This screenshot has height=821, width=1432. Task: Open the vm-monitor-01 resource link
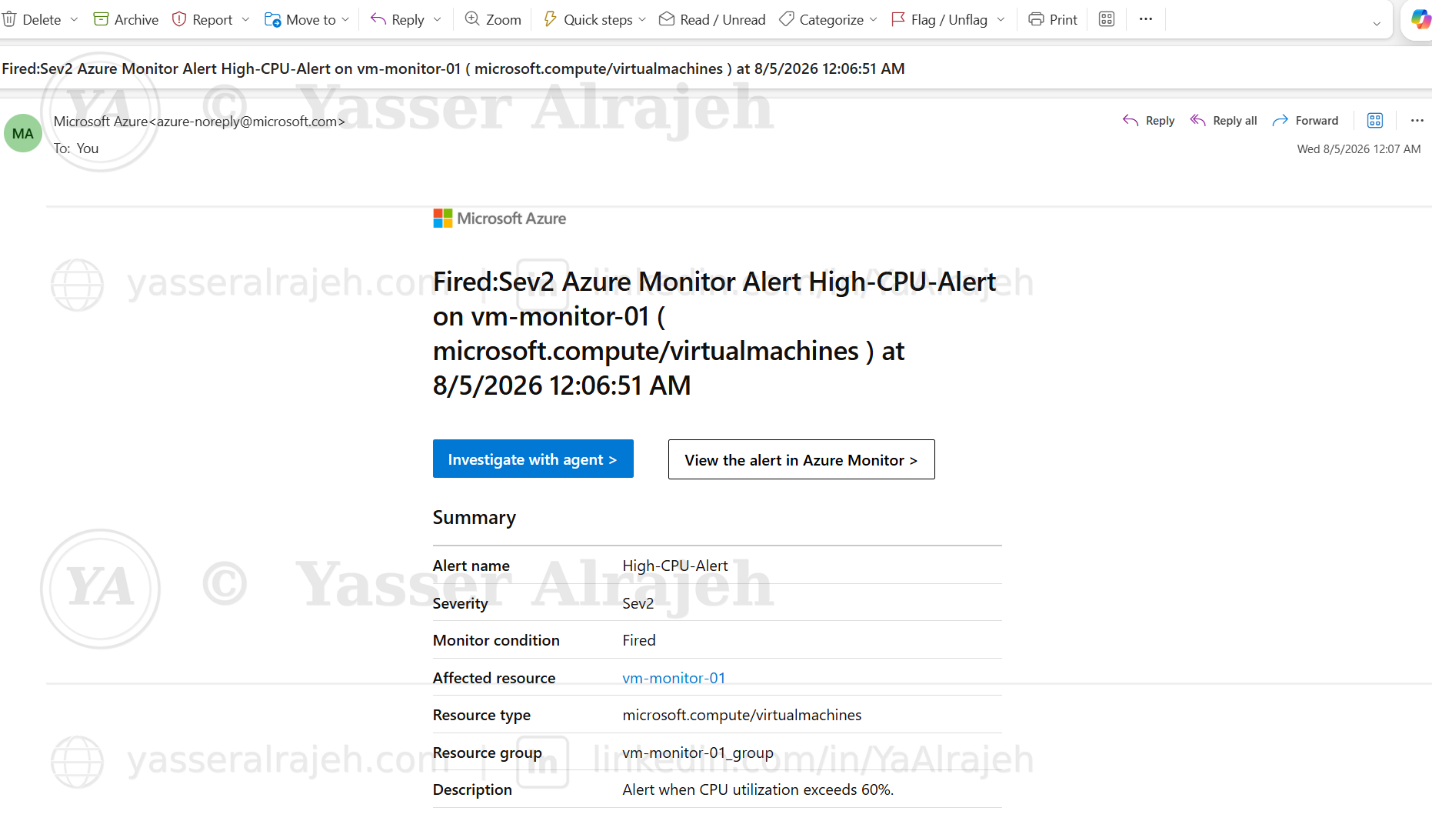point(674,678)
